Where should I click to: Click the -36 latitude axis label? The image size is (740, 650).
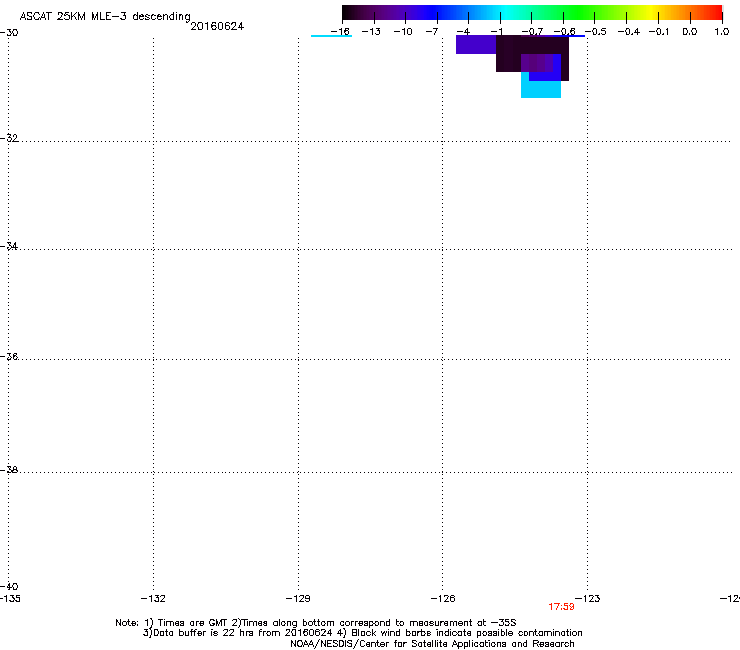pos(9,356)
